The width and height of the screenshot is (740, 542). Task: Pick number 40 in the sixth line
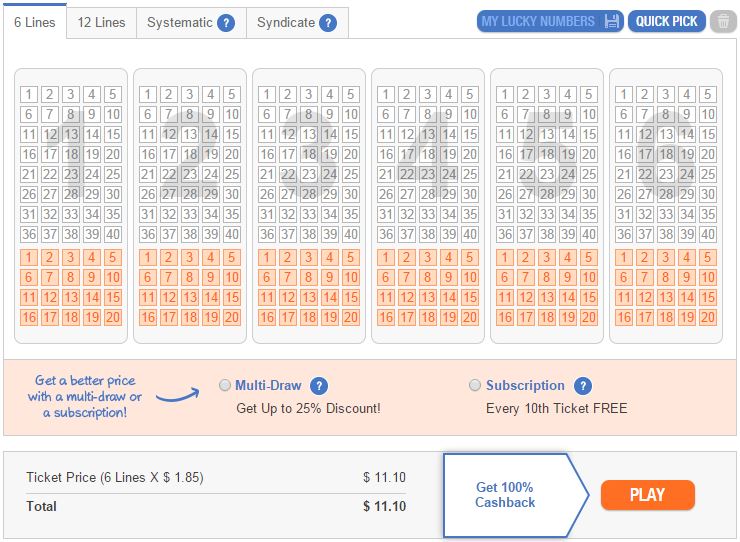coord(707,234)
